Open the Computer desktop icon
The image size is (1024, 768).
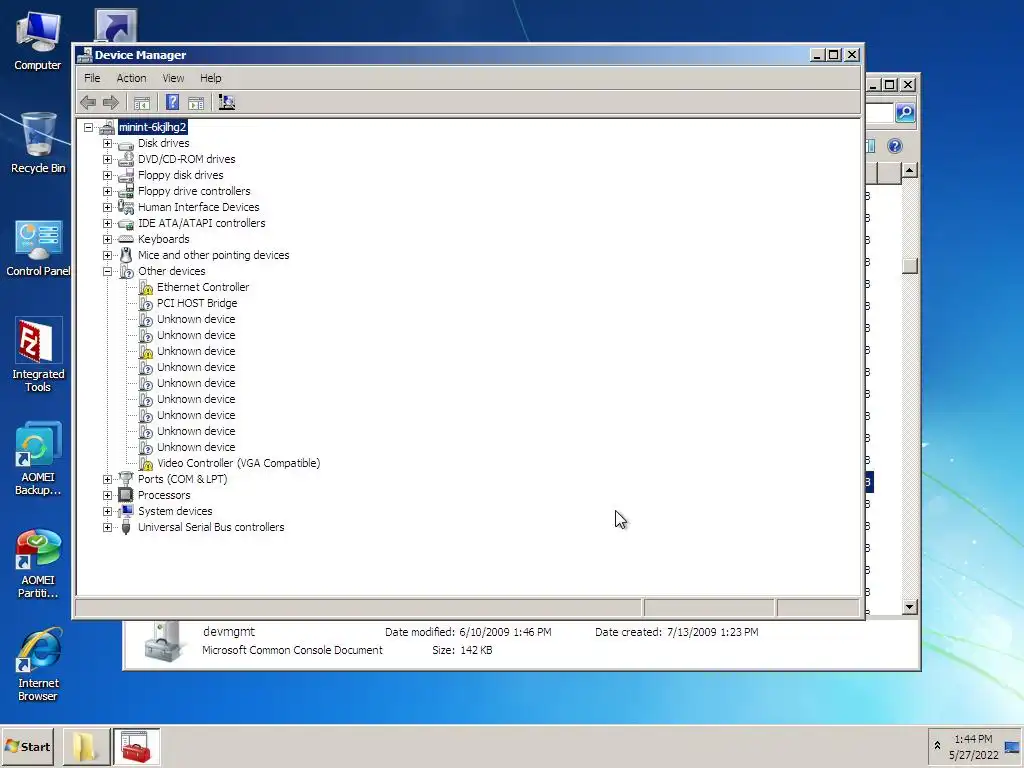tap(38, 41)
